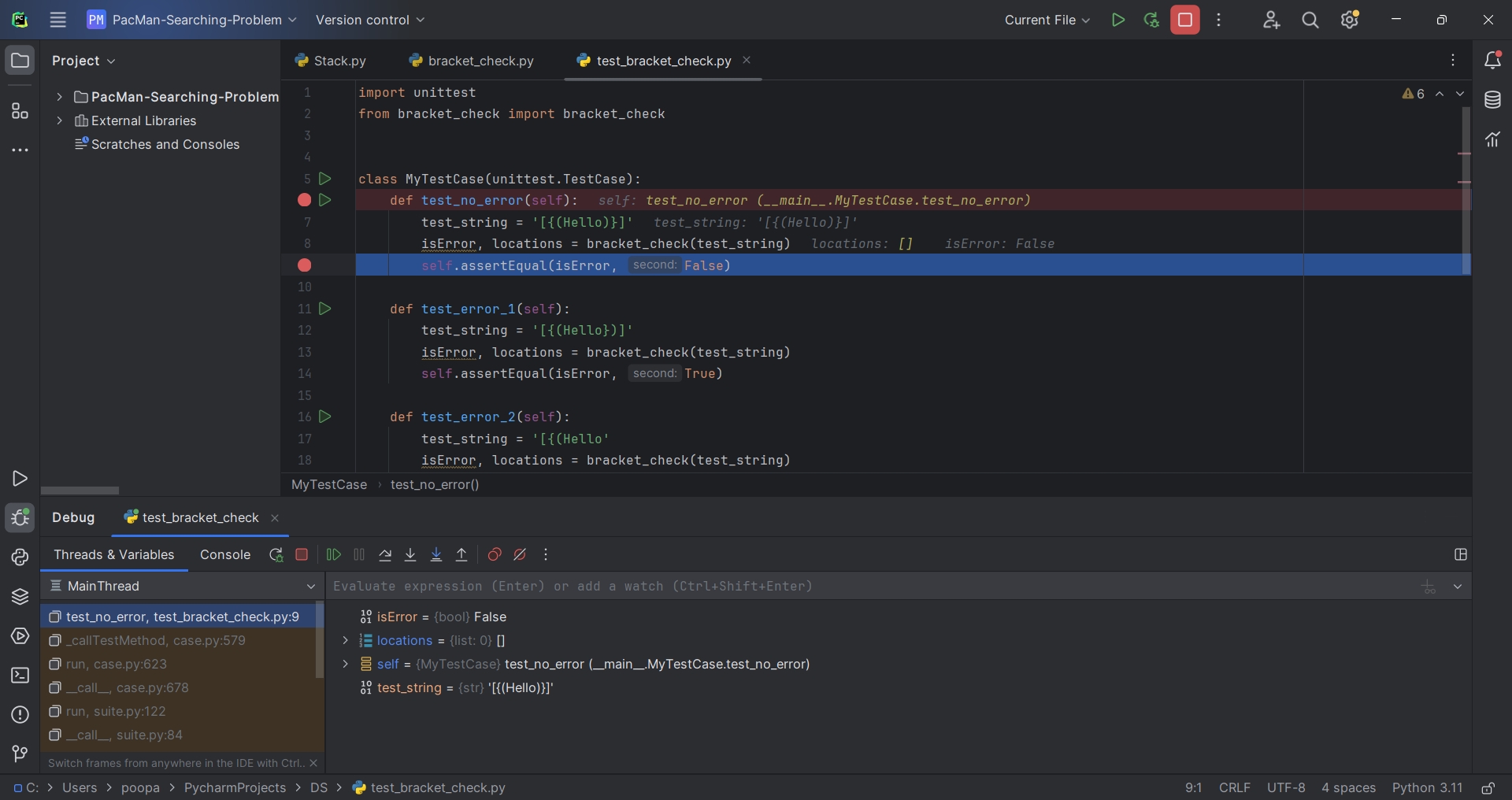Rerun the test_bracket_check debug session
1512x800 pixels.
click(277, 554)
